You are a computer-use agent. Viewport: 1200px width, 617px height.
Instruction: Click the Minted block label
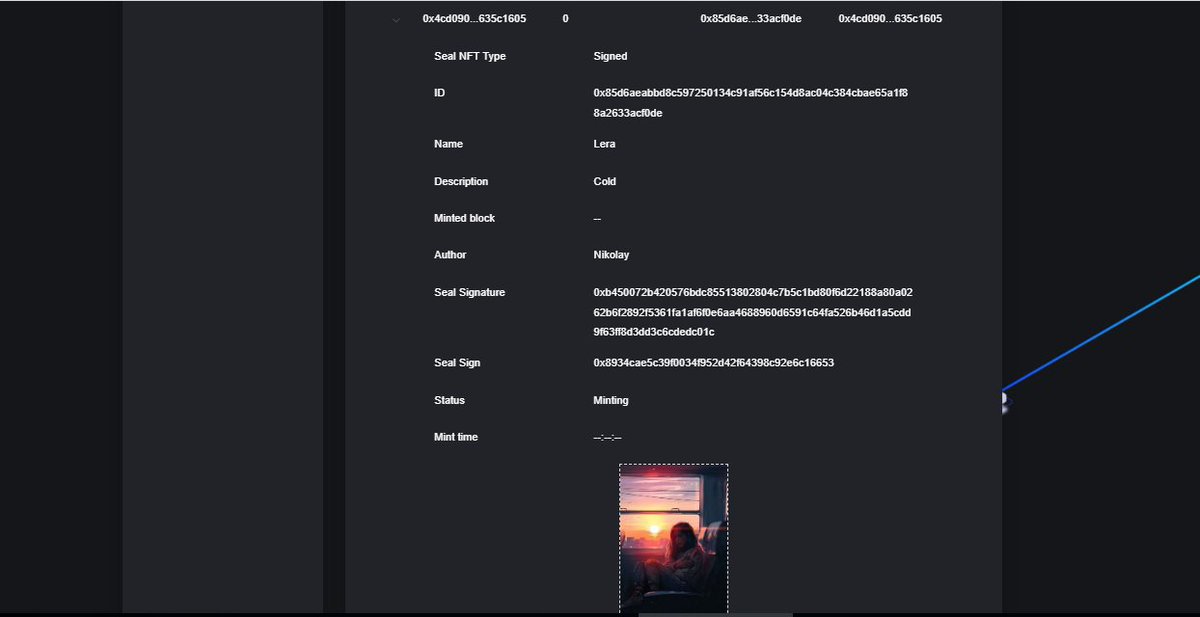pos(464,218)
